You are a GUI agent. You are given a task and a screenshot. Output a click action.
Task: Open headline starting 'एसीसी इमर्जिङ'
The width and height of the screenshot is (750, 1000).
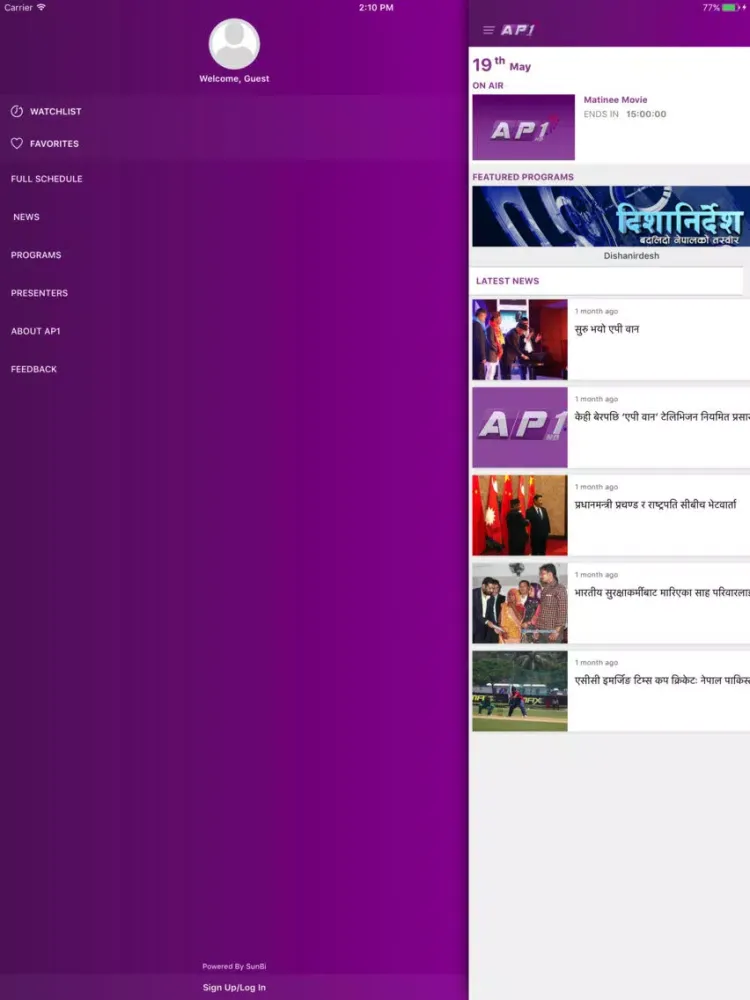pyautogui.click(x=662, y=680)
